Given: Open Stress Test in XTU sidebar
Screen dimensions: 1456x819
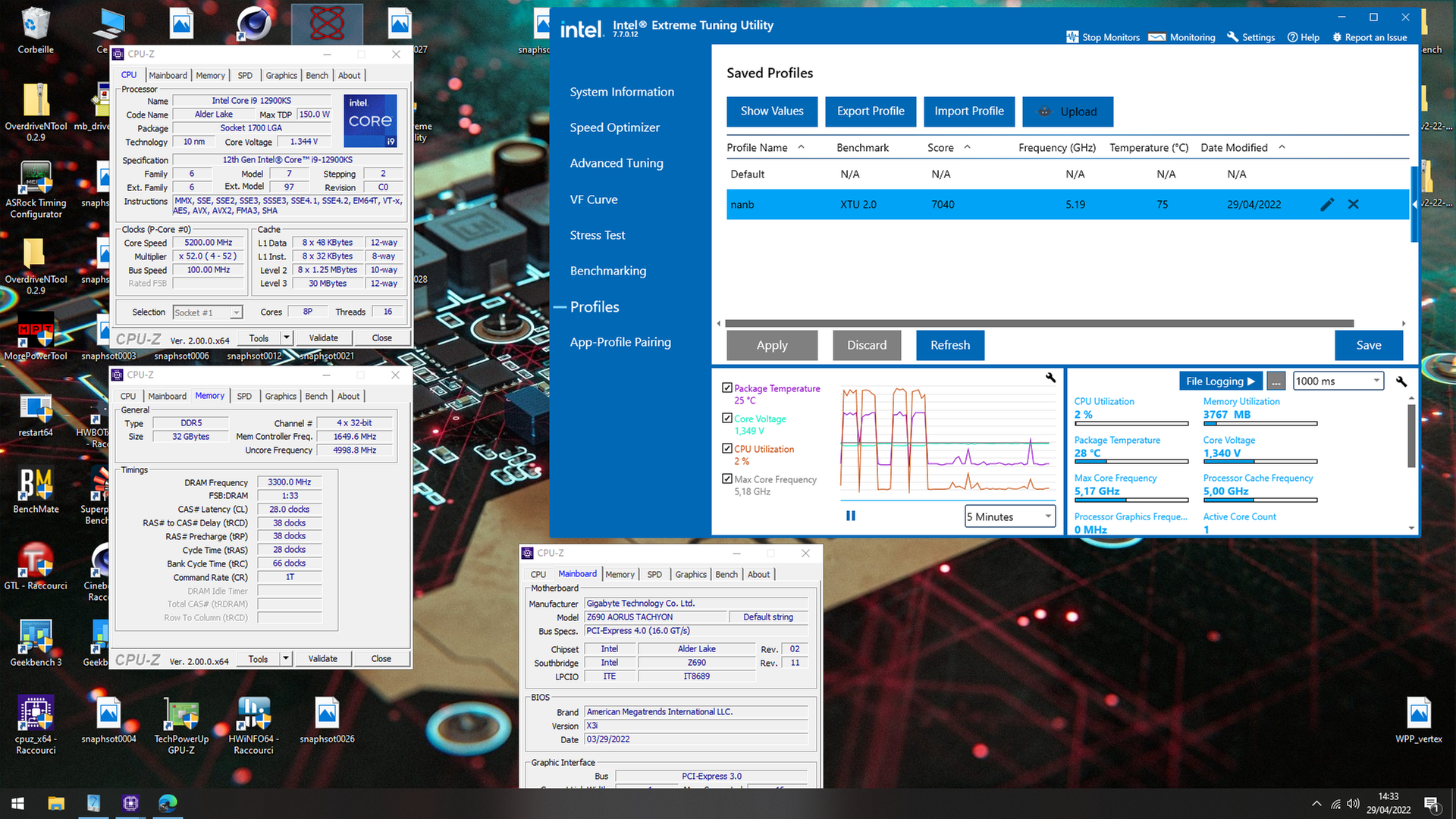Looking at the screenshot, I should click(598, 235).
